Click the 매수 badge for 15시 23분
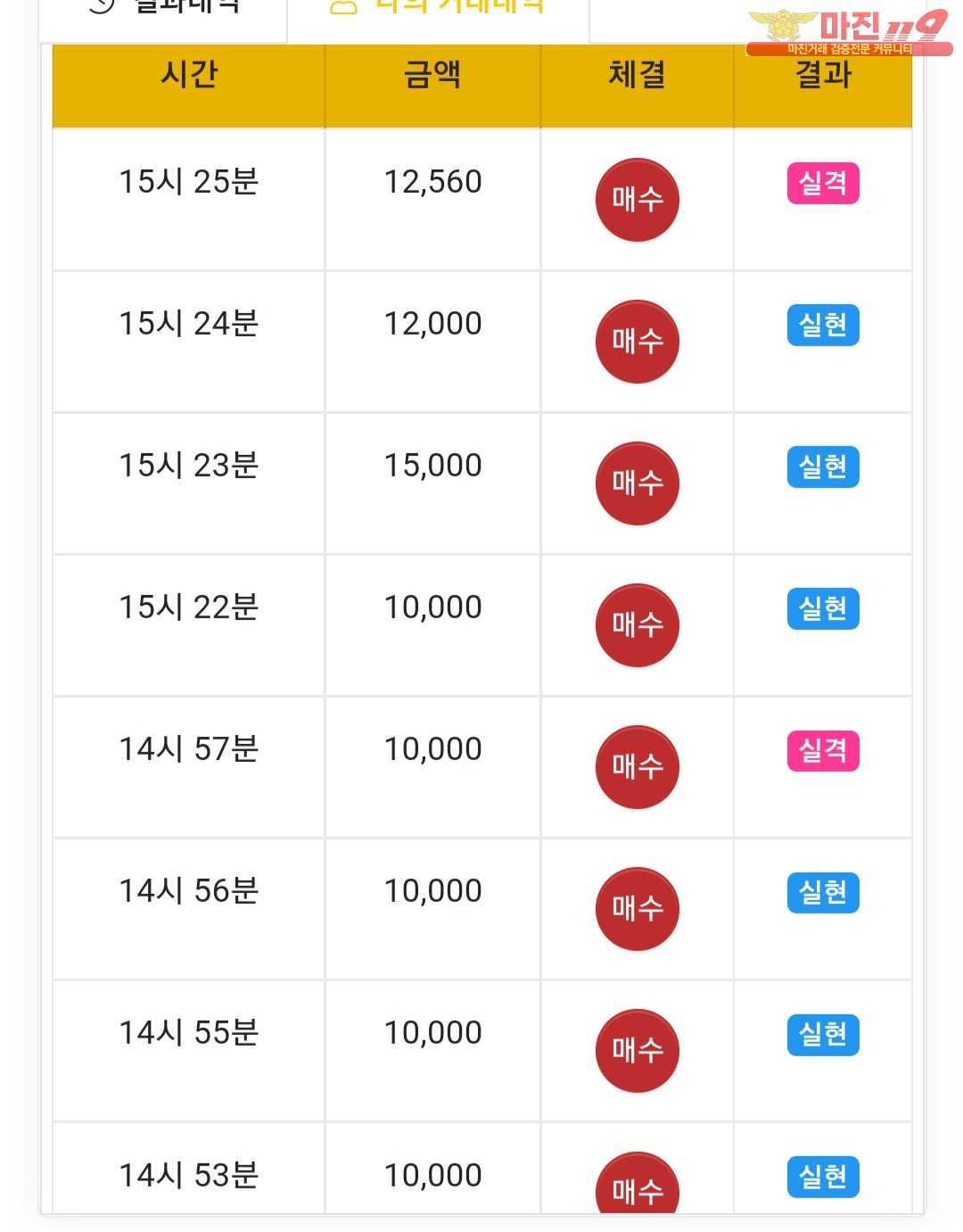This screenshot has width=963, height=1232. click(x=637, y=484)
